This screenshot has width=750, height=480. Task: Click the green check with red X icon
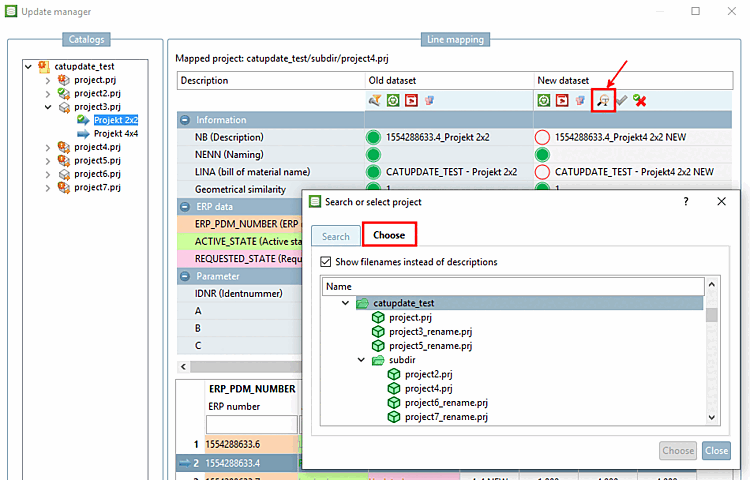640,100
